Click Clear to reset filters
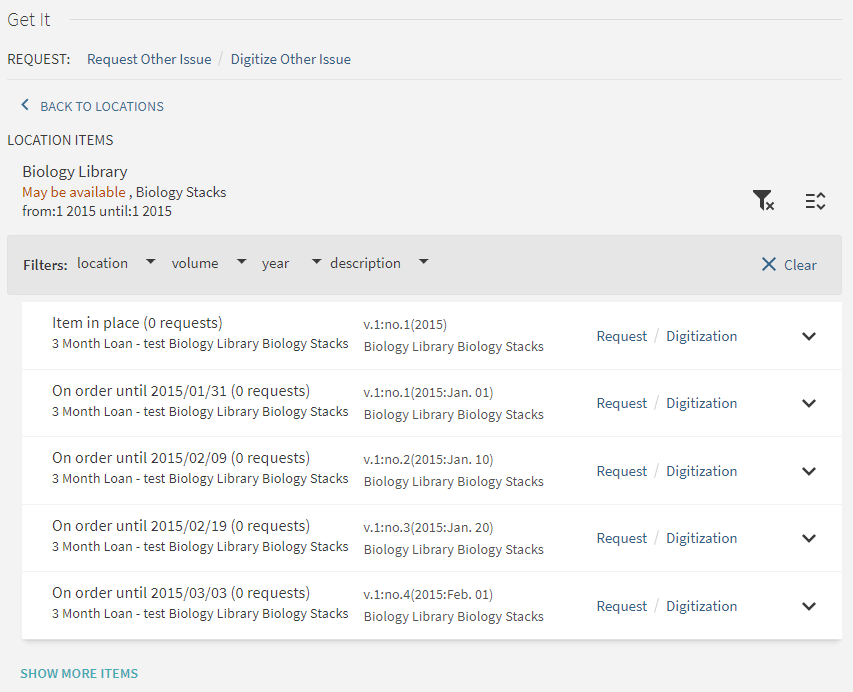 point(800,265)
